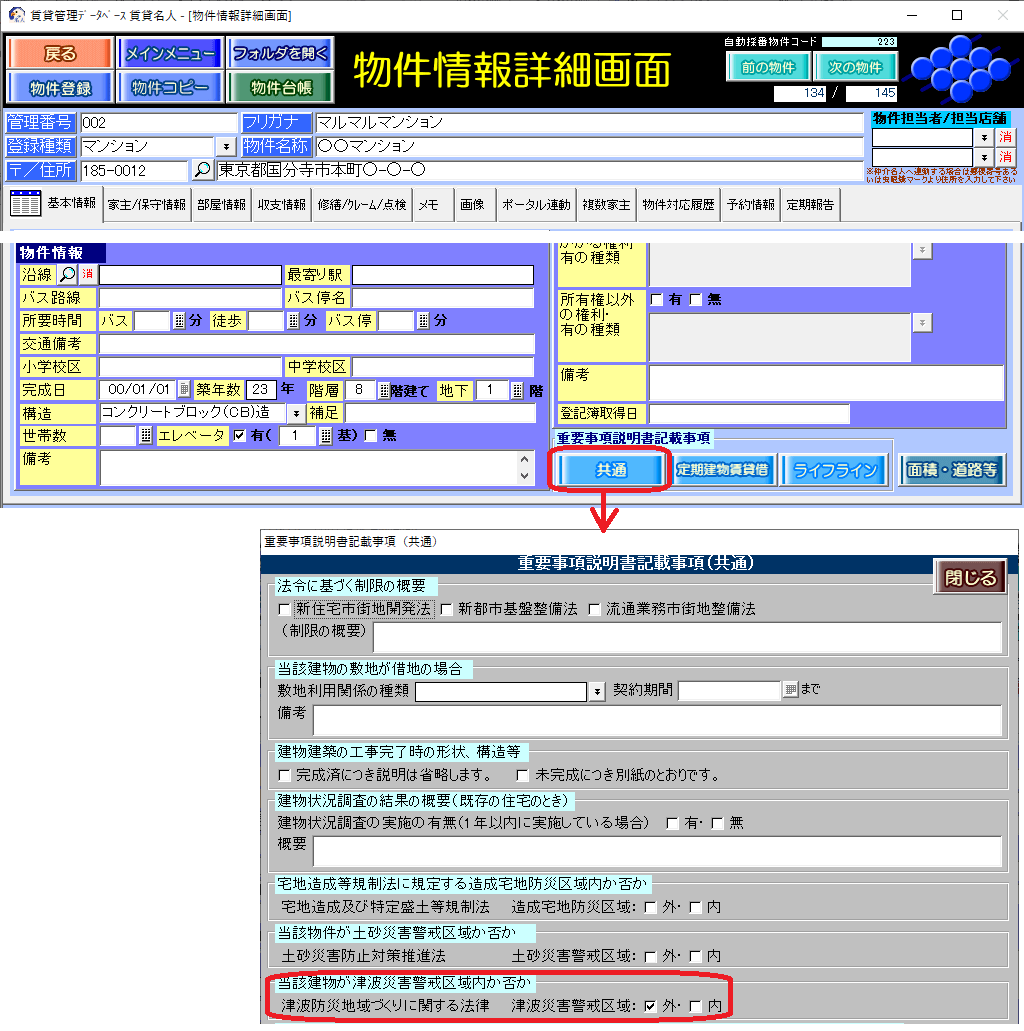1024x1031 pixels.
Task: Open the 構造 dropdown list
Action: coord(296,413)
